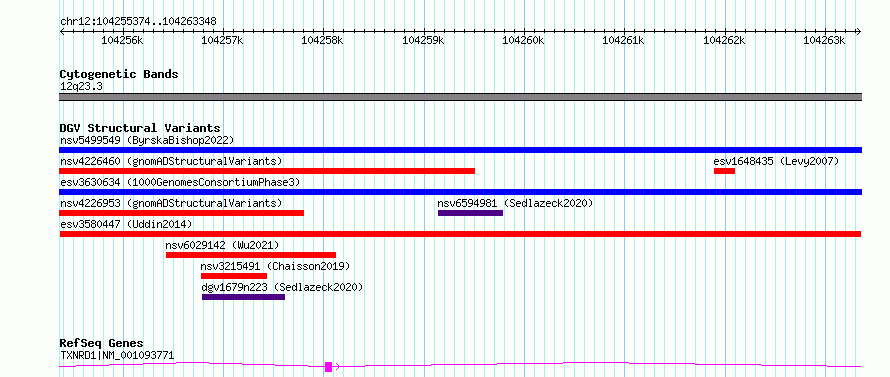The image size is (890, 377).
Task: Click the nsv5499549 blue variant bar
Action: pyautogui.click(x=460, y=150)
